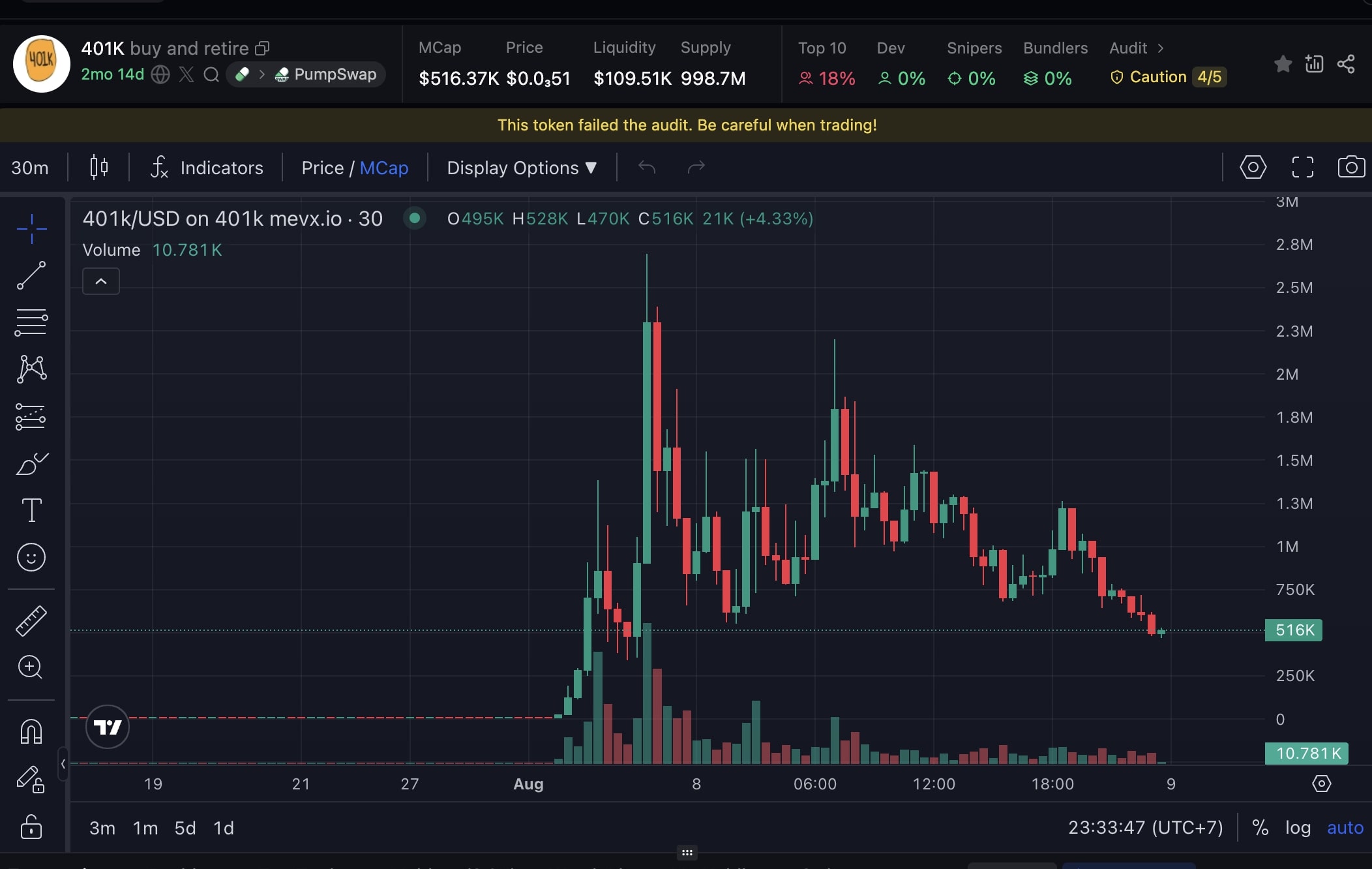This screenshot has width=1372, height=869.
Task: Take a chart snapshot
Action: point(1351,168)
